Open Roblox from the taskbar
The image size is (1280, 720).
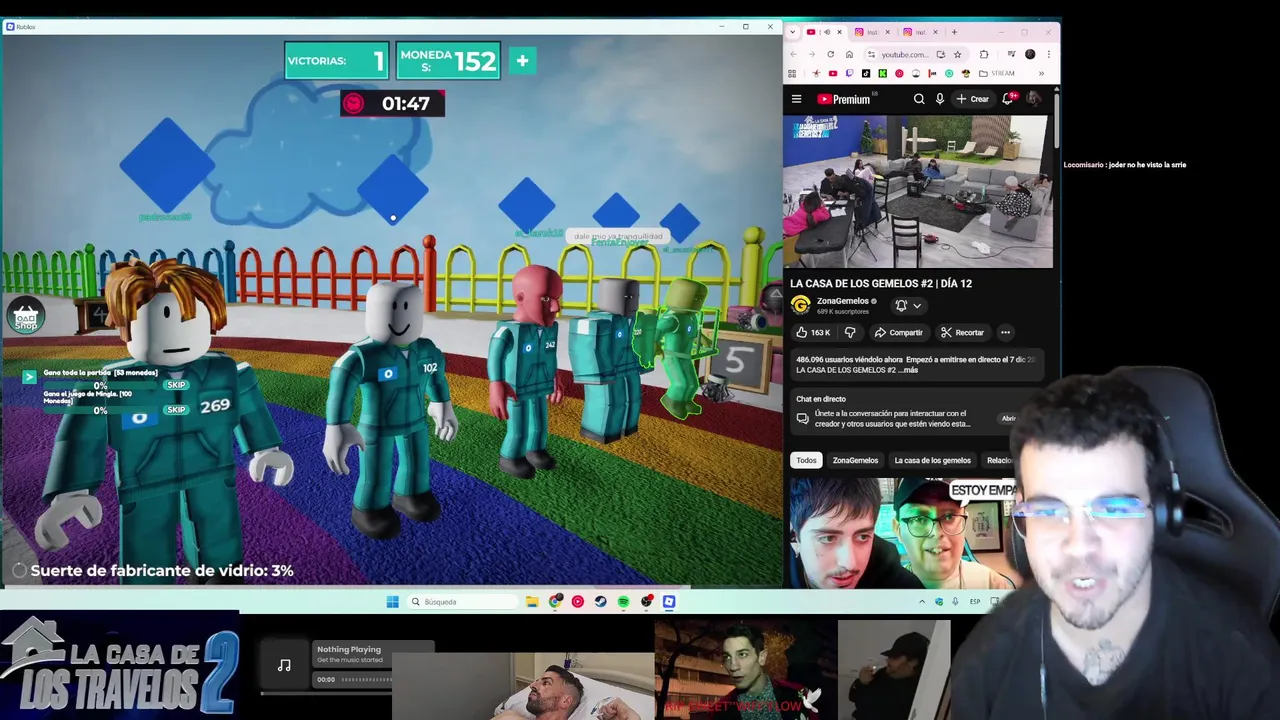click(x=669, y=601)
